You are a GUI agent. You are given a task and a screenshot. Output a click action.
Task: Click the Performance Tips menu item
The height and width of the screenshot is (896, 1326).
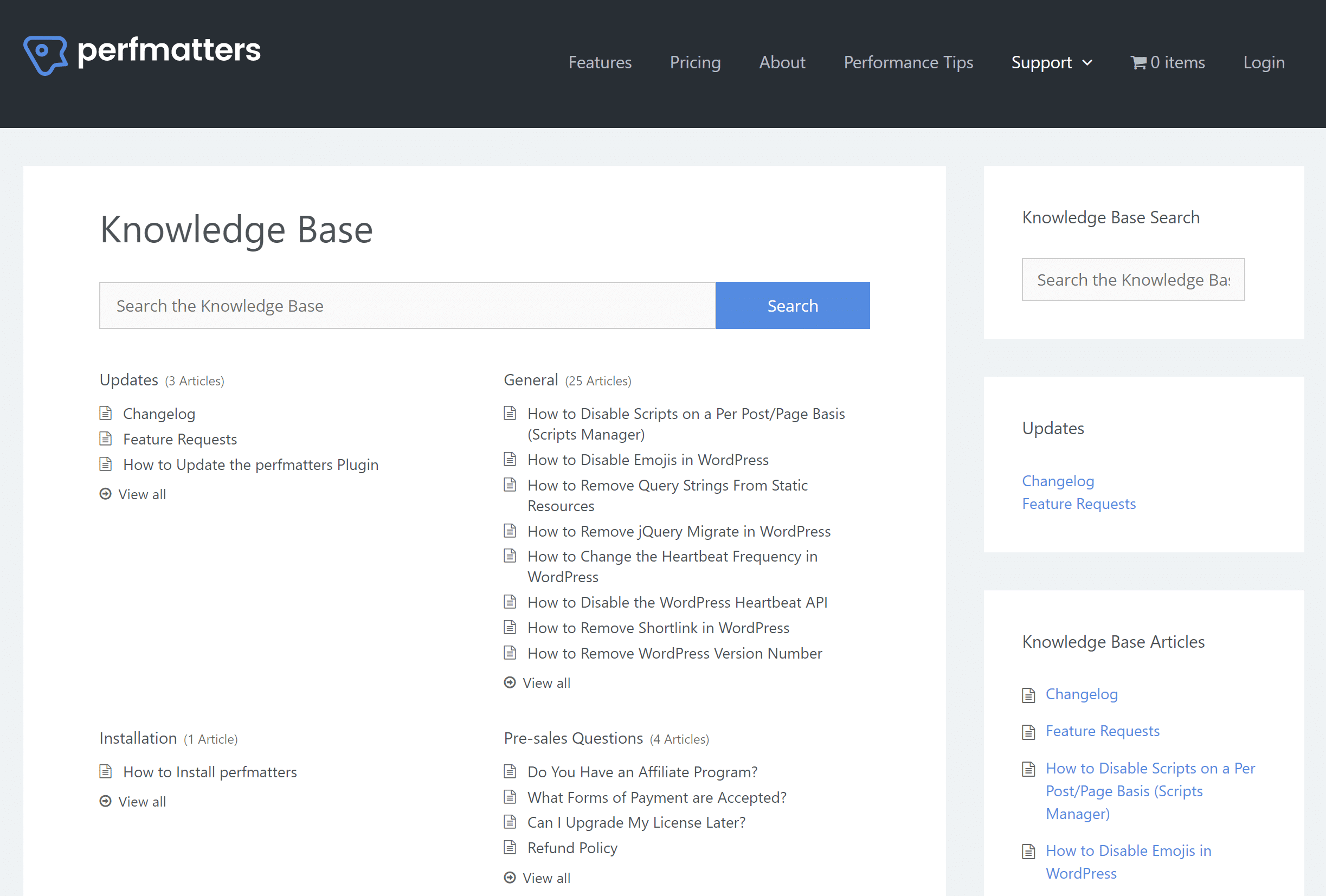[907, 62]
